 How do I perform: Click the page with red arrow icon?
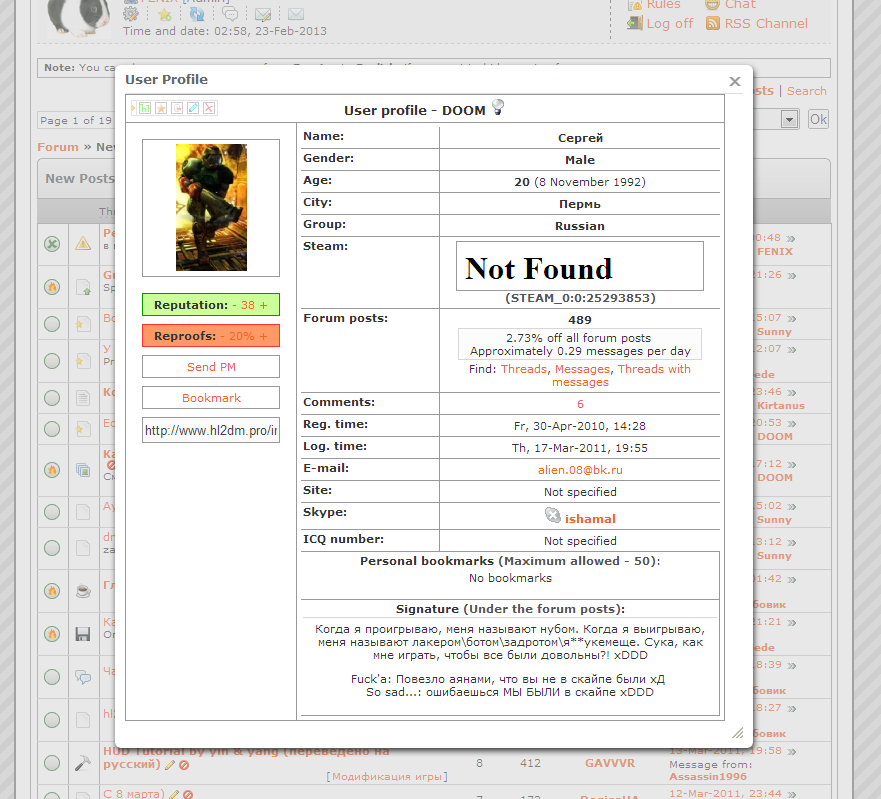tap(177, 108)
